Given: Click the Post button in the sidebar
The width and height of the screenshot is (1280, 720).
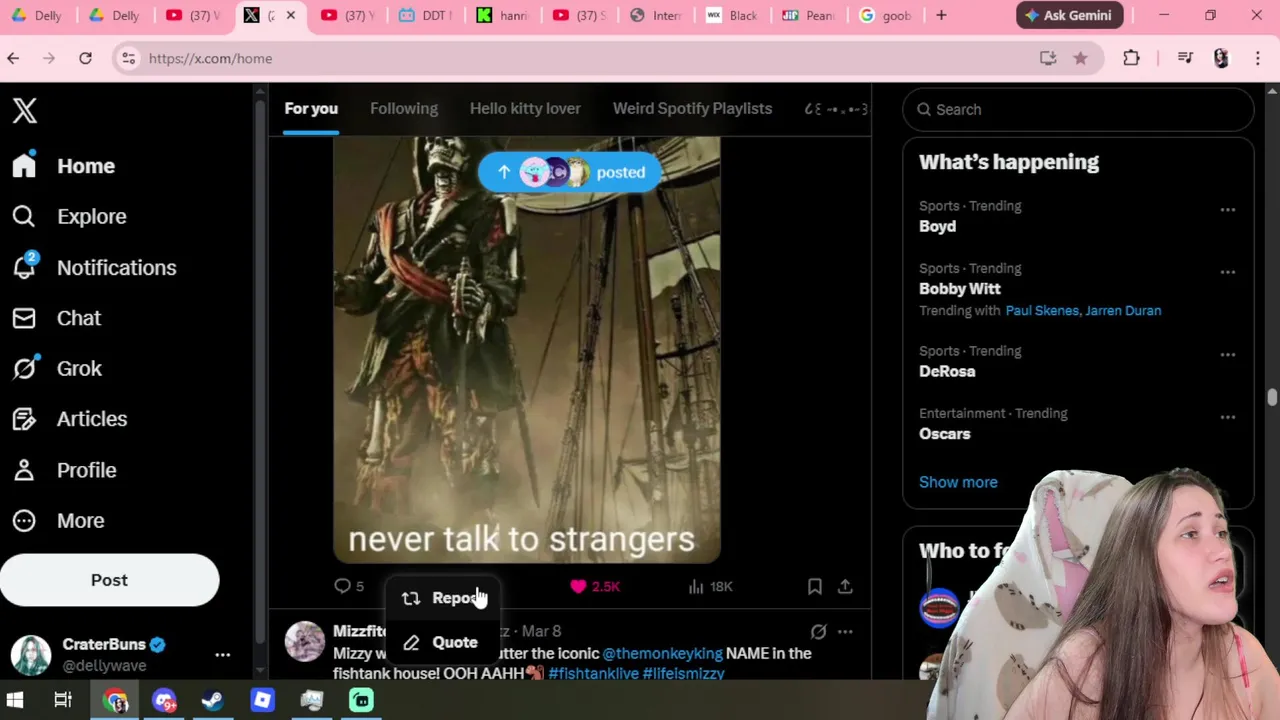Looking at the screenshot, I should 109,580.
